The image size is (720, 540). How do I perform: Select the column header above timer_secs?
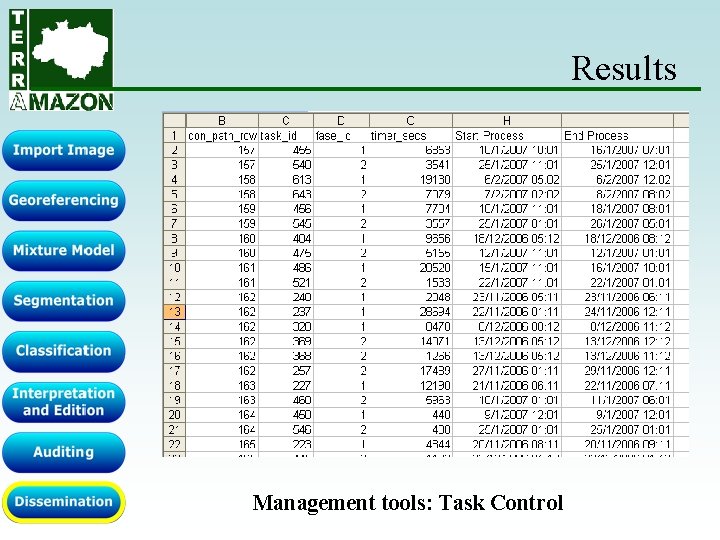pyautogui.click(x=411, y=120)
